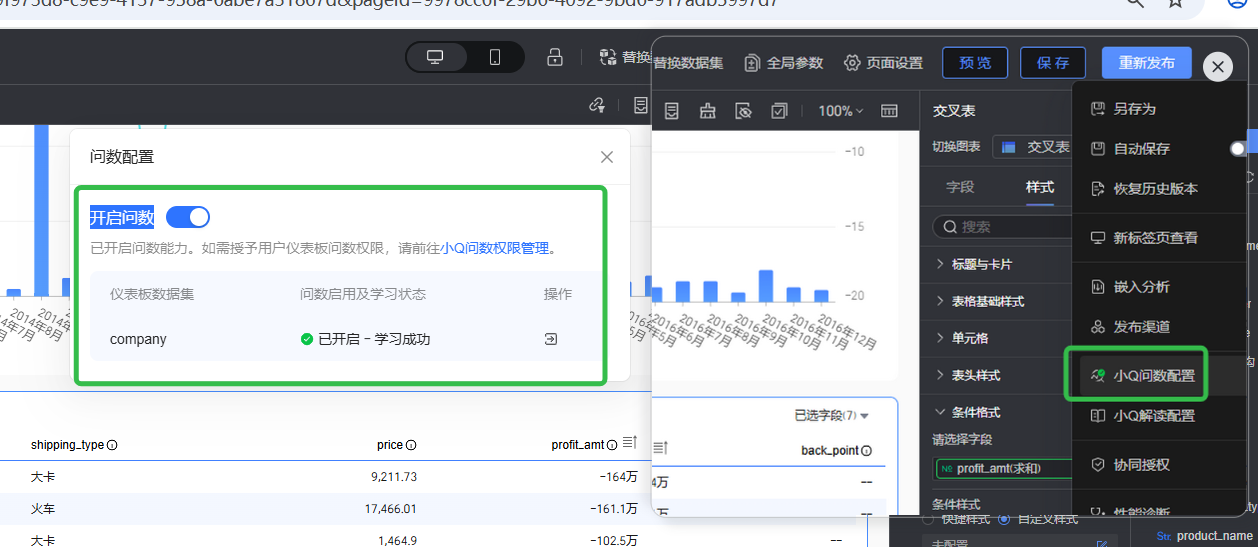Screen dimensions: 1258x547
Task: Switch to the 字段 tab
Action: [960, 187]
